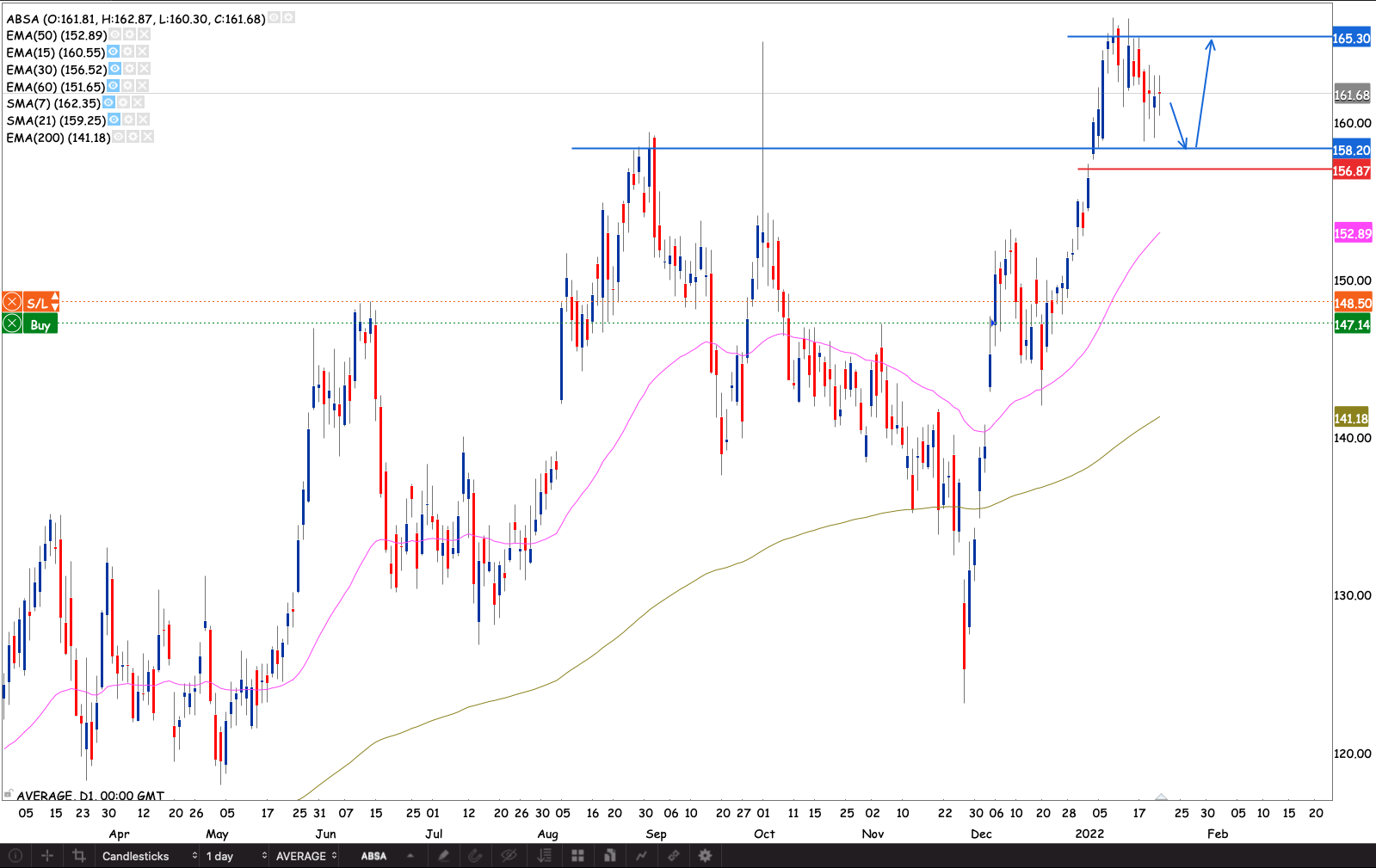1376x868 pixels.
Task: Click the Buy order label
Action: (x=40, y=324)
